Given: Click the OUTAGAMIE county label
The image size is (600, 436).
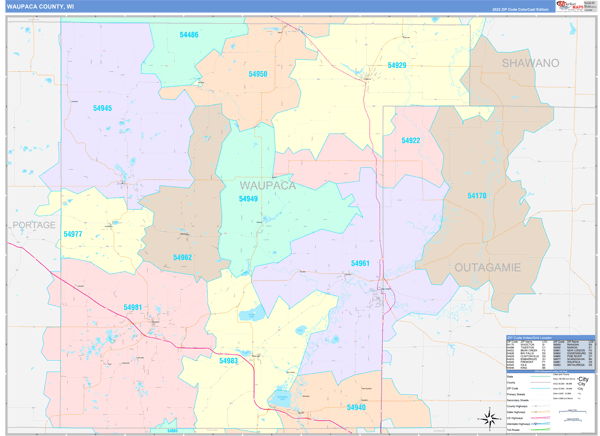Looking at the screenshot, I should [x=488, y=268].
